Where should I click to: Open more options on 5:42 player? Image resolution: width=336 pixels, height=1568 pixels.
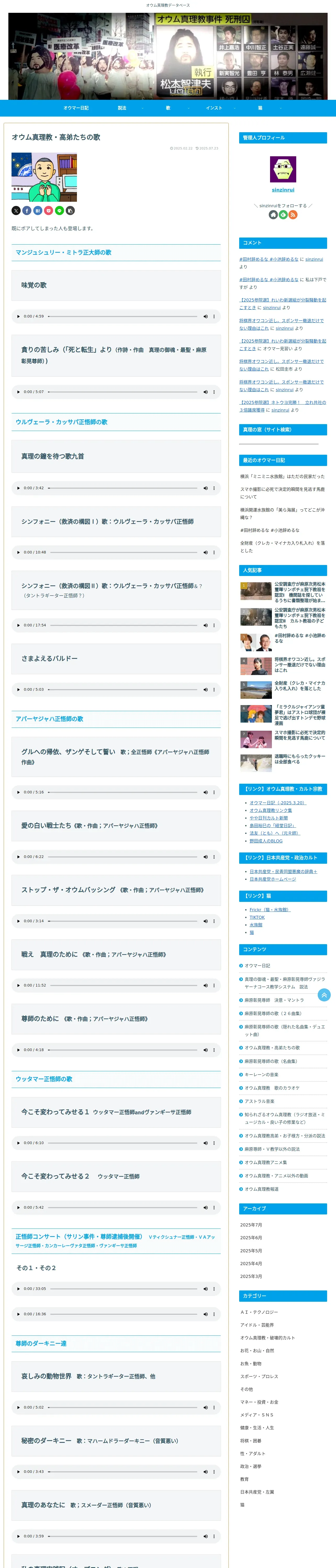pyautogui.click(x=214, y=1208)
